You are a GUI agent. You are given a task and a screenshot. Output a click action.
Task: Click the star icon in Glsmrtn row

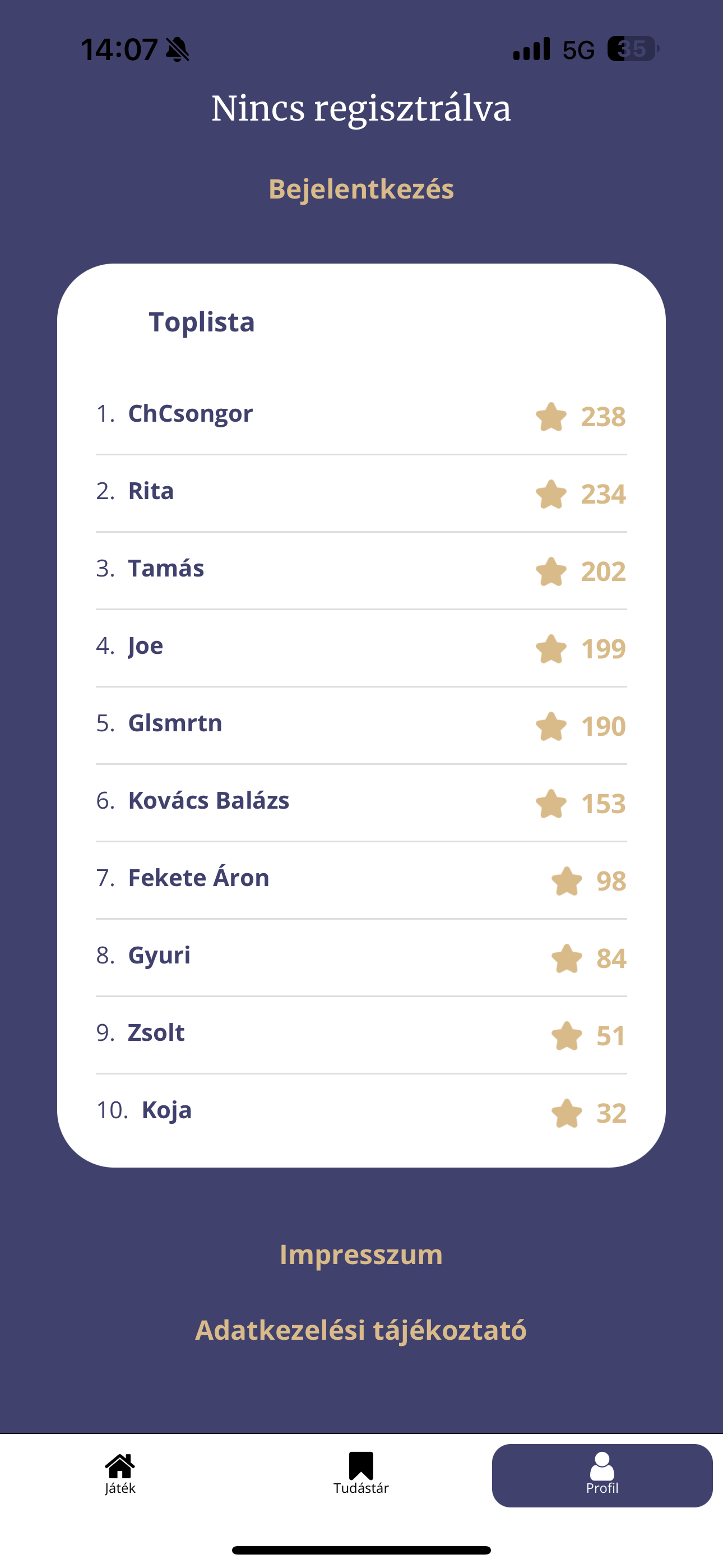(x=551, y=726)
